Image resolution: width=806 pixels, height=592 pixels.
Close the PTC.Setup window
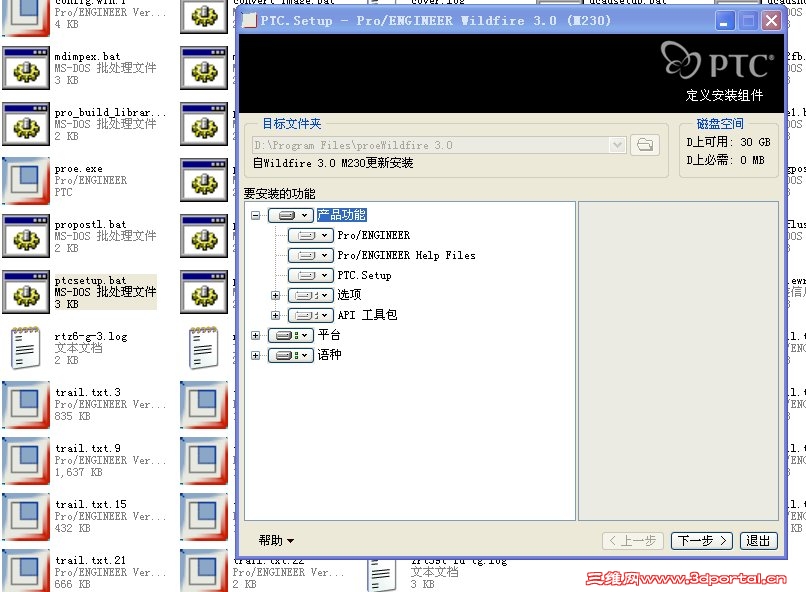click(x=772, y=21)
